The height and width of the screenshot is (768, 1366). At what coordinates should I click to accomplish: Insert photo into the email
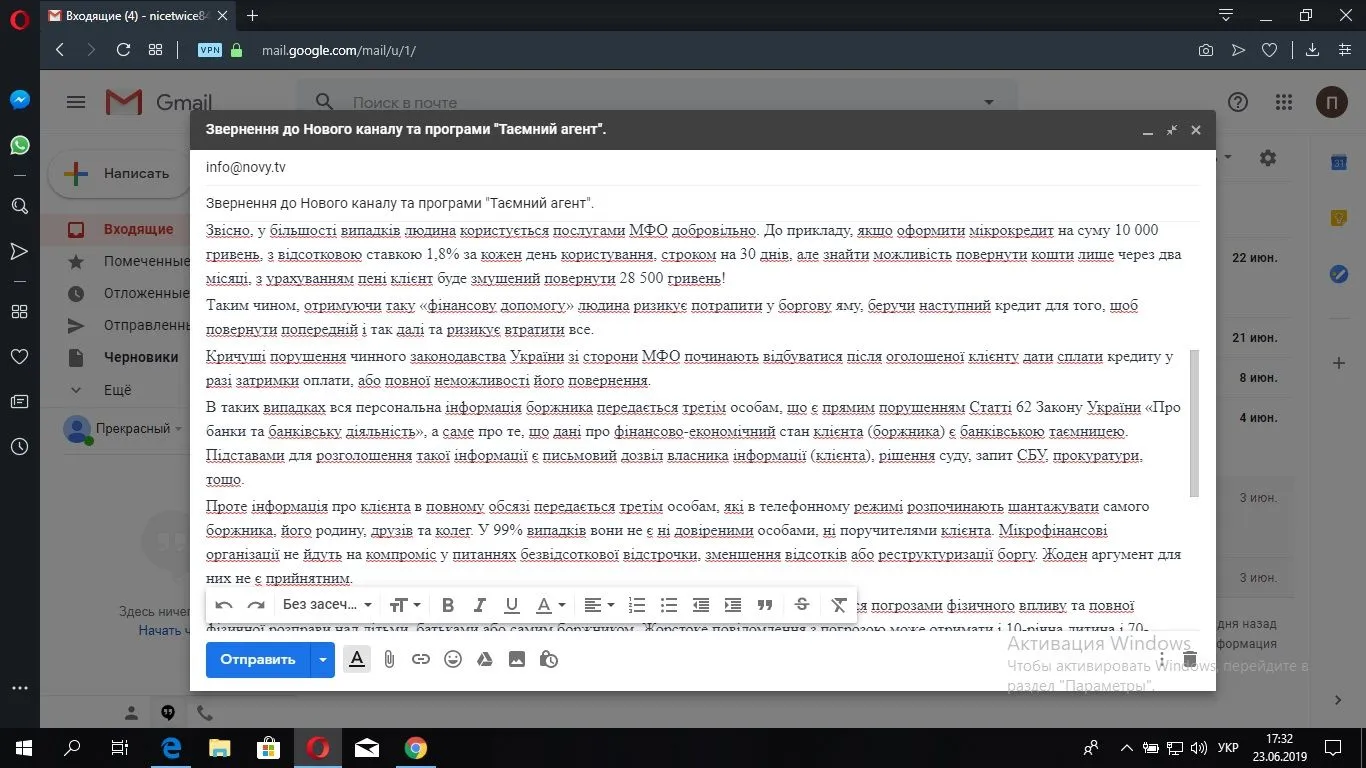517,659
